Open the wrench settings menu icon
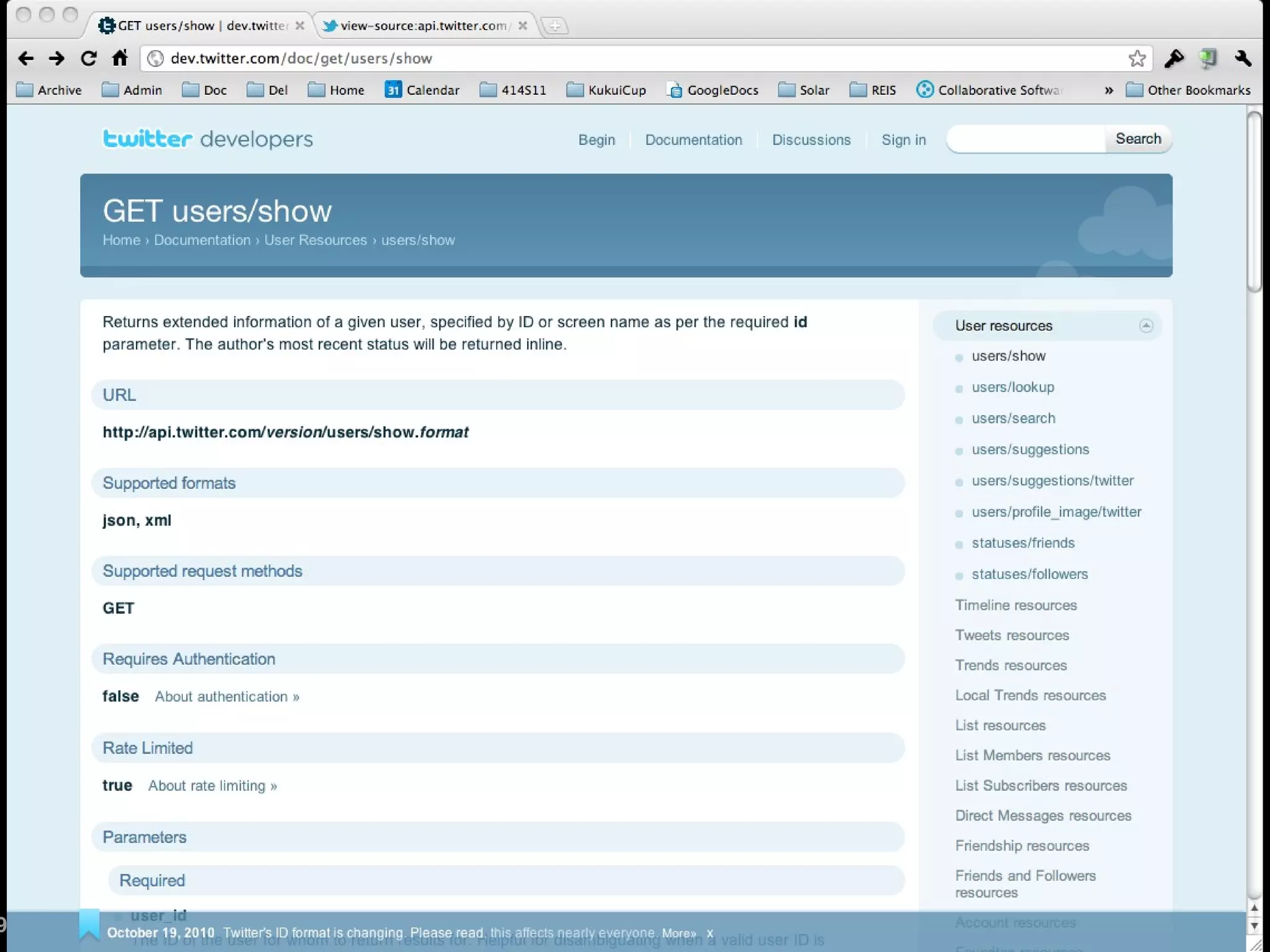The height and width of the screenshot is (952, 1270). pos(1243,58)
